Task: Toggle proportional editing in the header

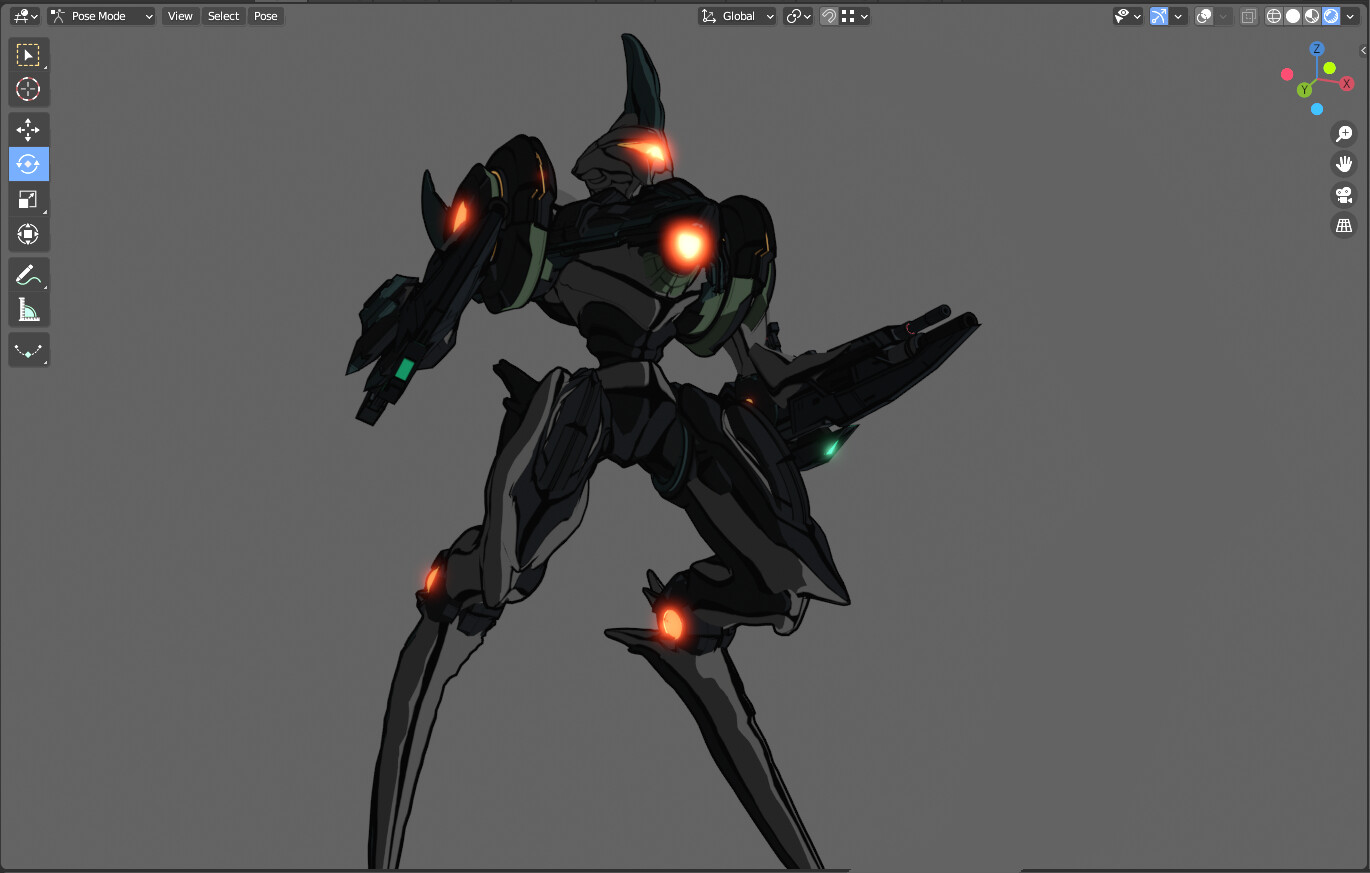Action: click(1203, 16)
